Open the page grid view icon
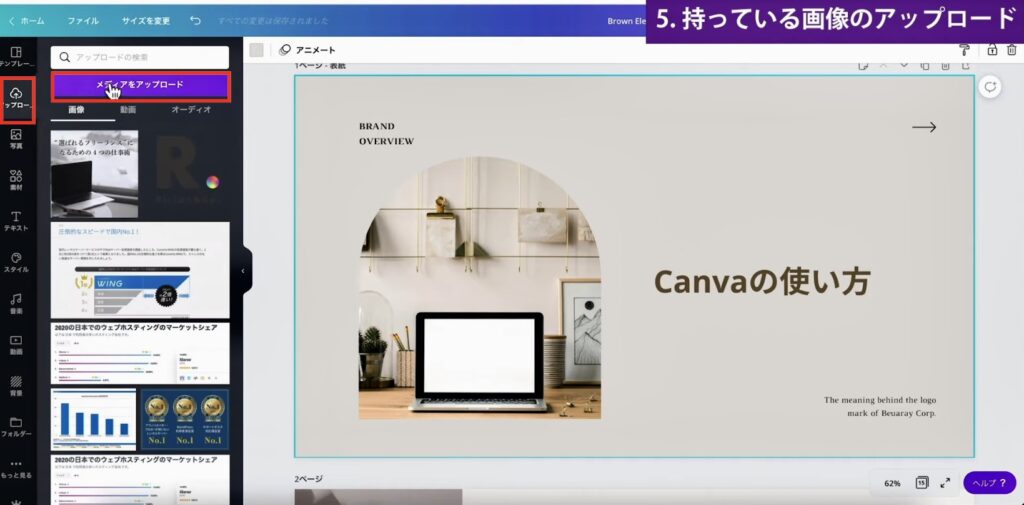The width and height of the screenshot is (1024, 505). 921,483
